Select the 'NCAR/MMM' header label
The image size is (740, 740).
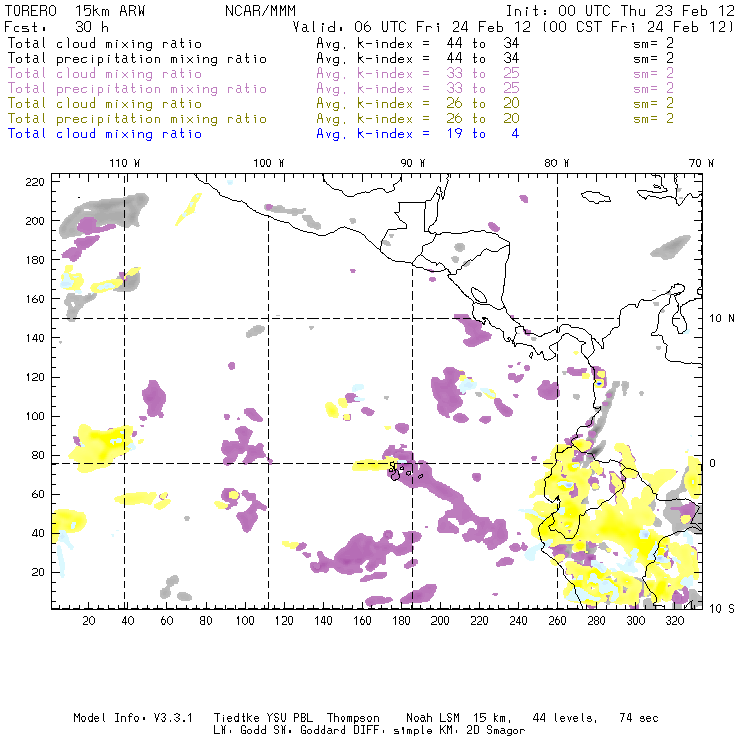260,11
